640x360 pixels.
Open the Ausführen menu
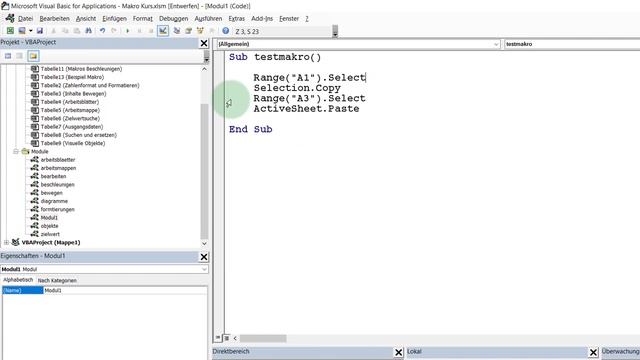pos(208,19)
